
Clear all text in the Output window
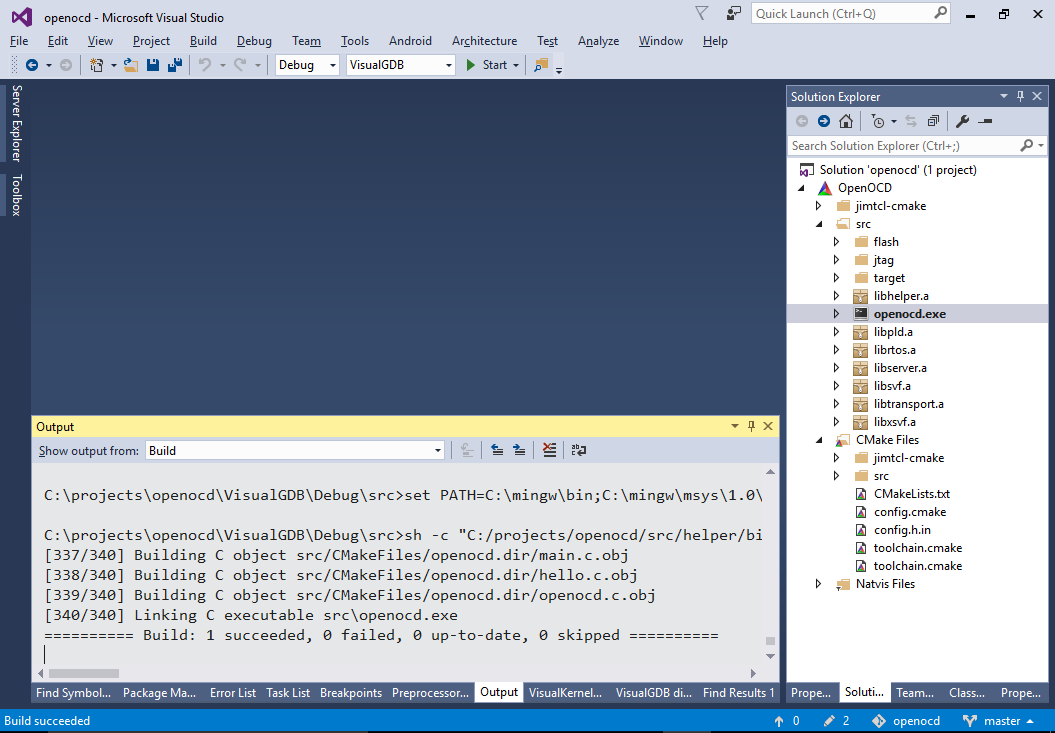tap(550, 450)
